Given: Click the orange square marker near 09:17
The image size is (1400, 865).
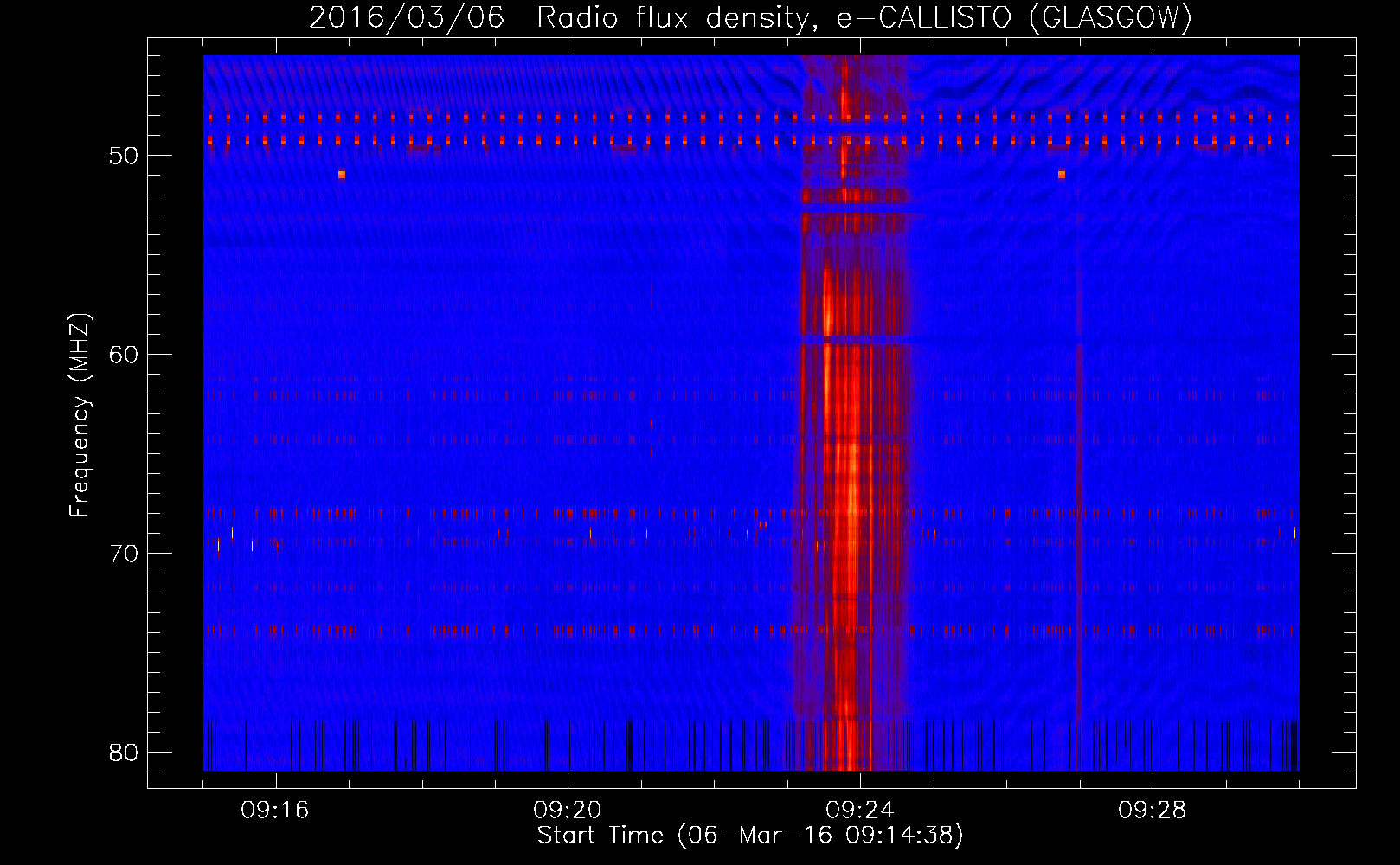Looking at the screenshot, I should (342, 175).
